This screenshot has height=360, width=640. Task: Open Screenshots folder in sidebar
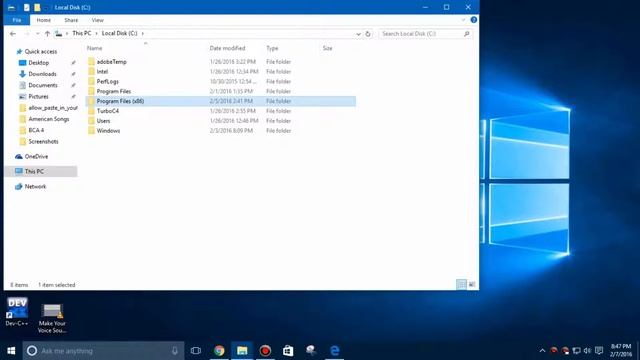pyautogui.click(x=43, y=142)
